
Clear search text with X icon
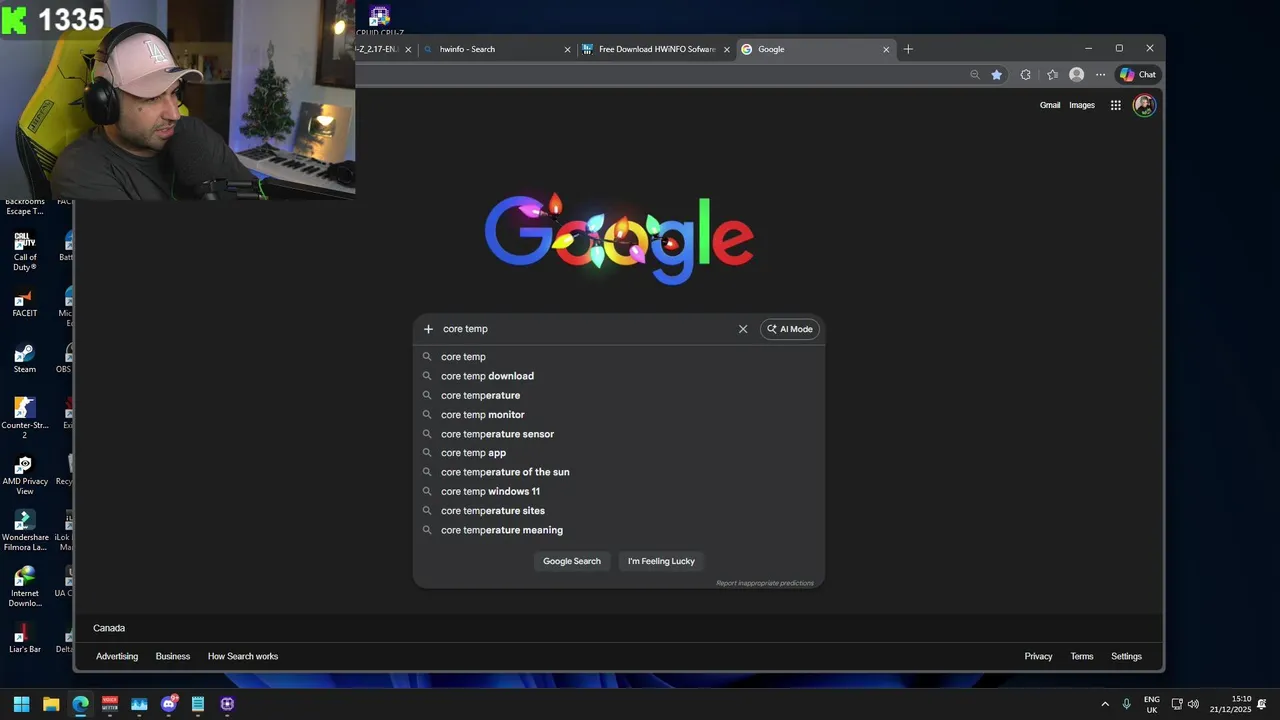pos(743,329)
